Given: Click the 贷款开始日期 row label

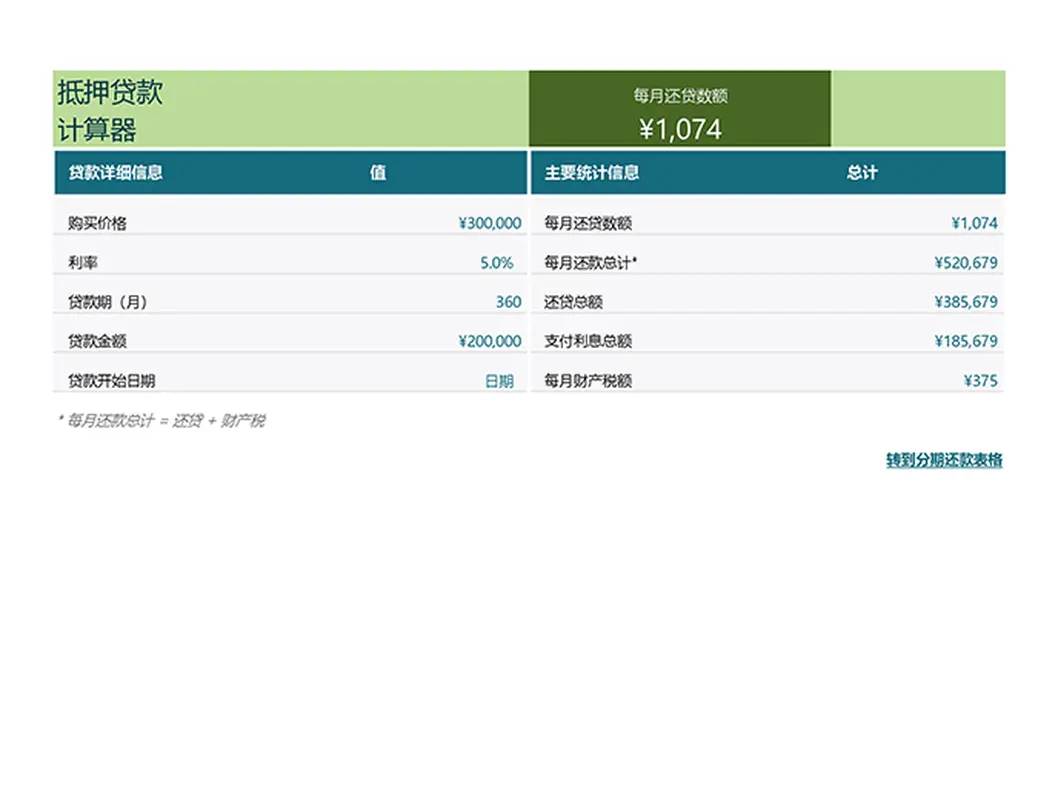Looking at the screenshot, I should point(111,381).
